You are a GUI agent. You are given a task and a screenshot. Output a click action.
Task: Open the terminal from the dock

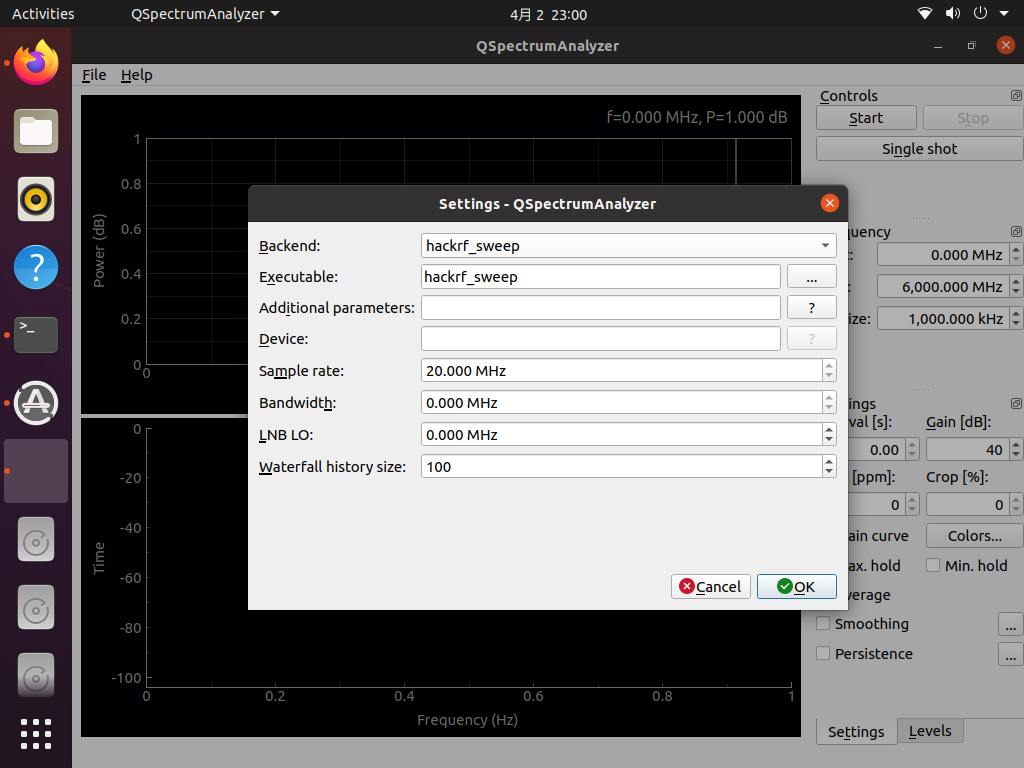(x=35, y=335)
